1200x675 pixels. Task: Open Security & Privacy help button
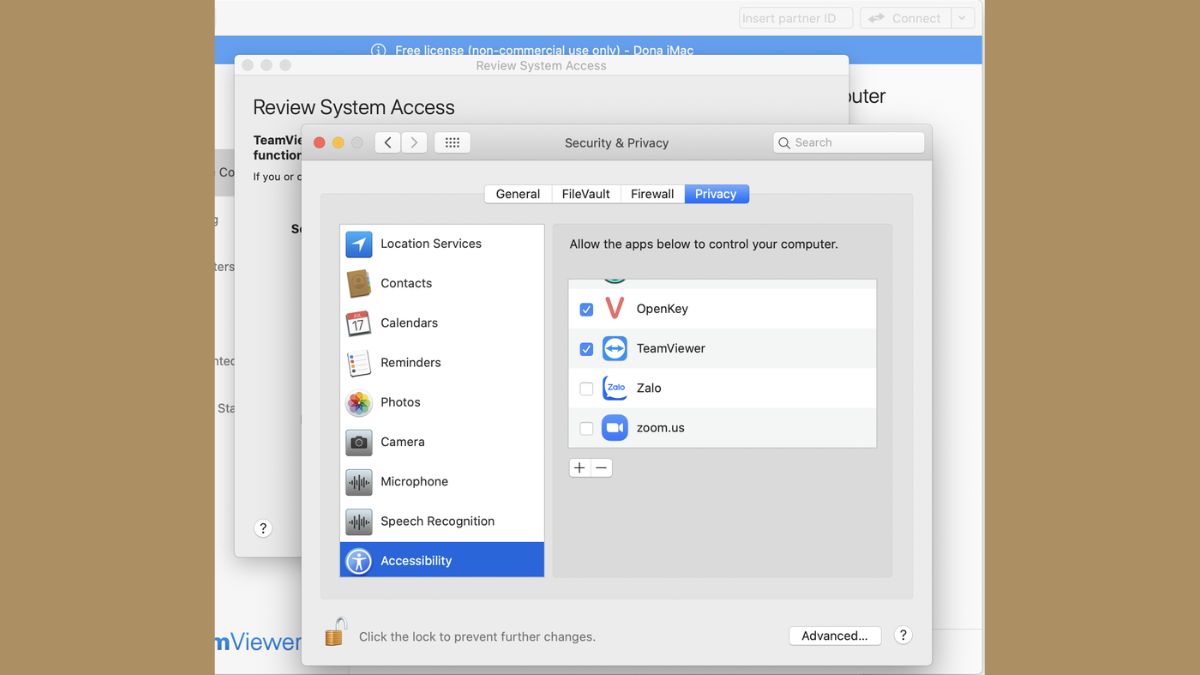coord(903,635)
